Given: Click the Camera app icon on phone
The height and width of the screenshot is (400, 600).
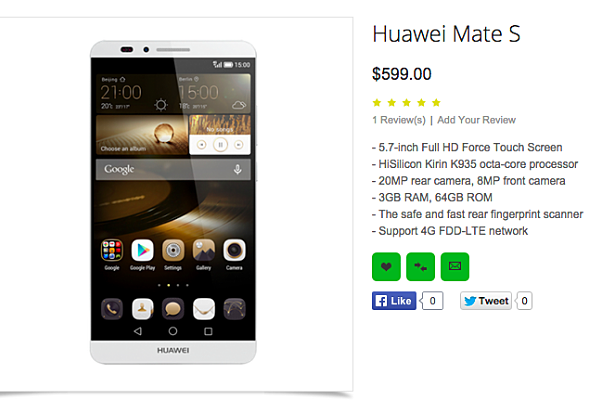Looking at the screenshot, I should pos(234,250).
